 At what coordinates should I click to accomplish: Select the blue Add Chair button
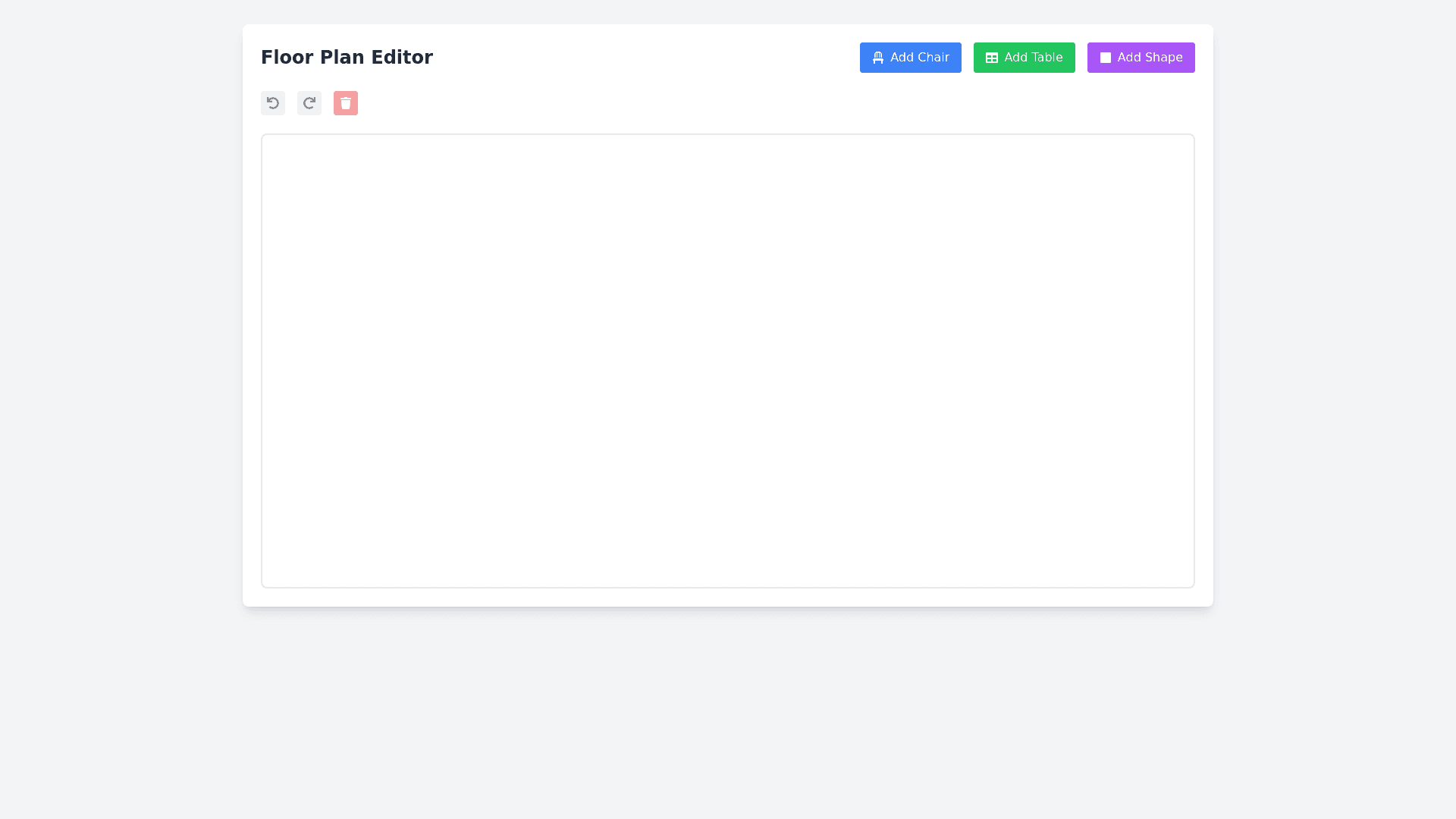coord(910,58)
